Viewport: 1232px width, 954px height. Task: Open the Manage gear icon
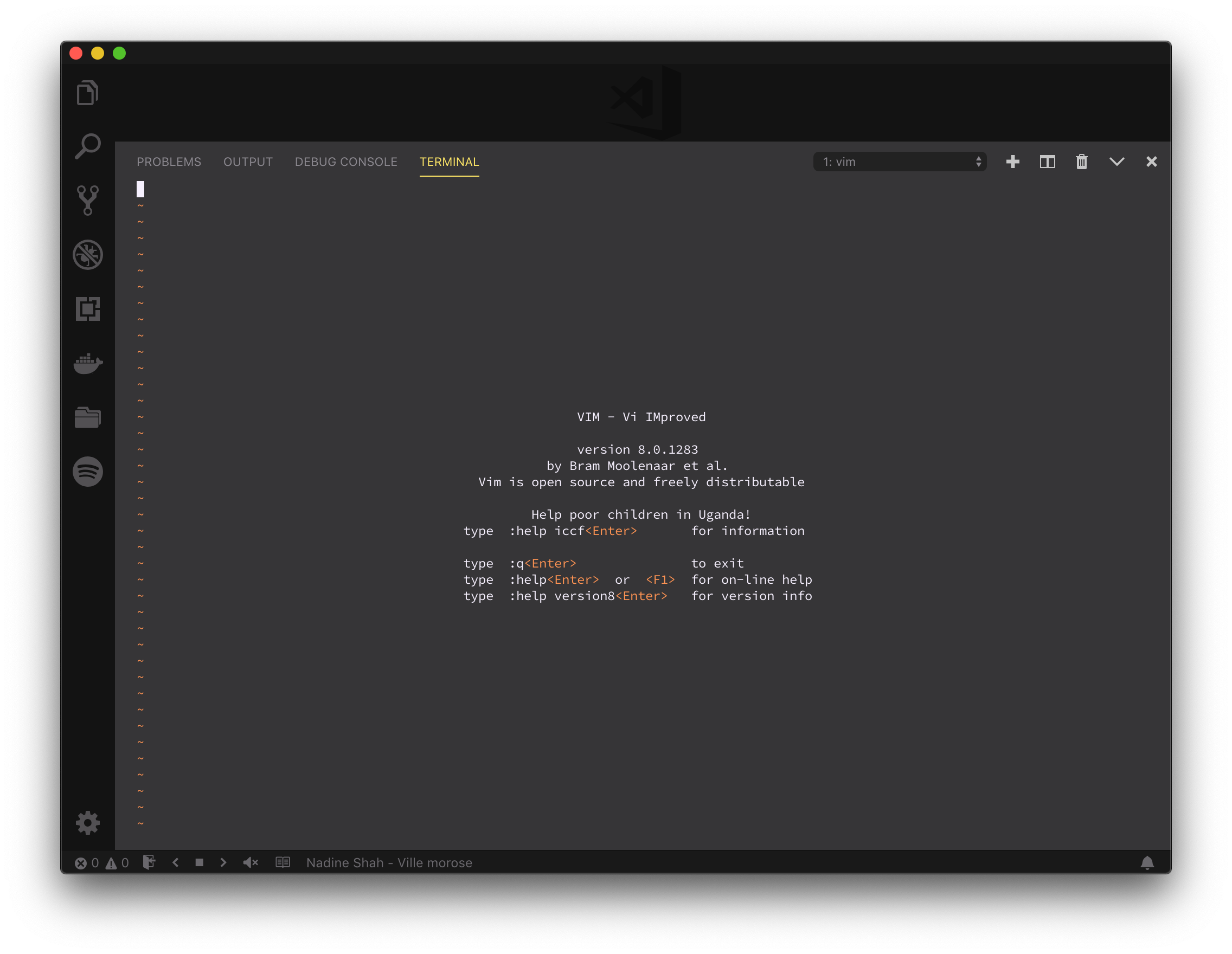click(87, 823)
